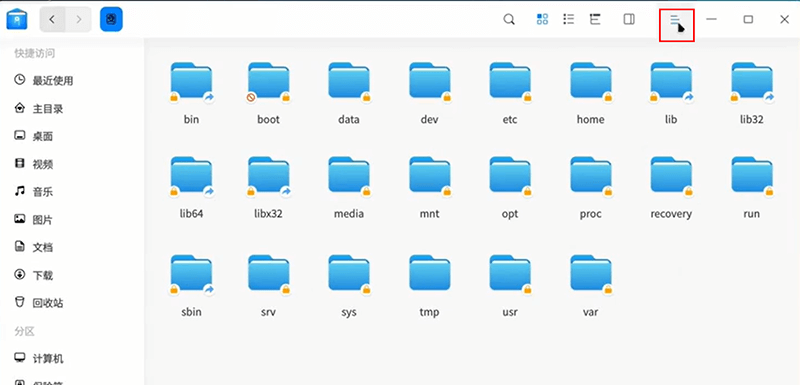Select the etc folder icon
The image size is (800, 385).
(510, 82)
